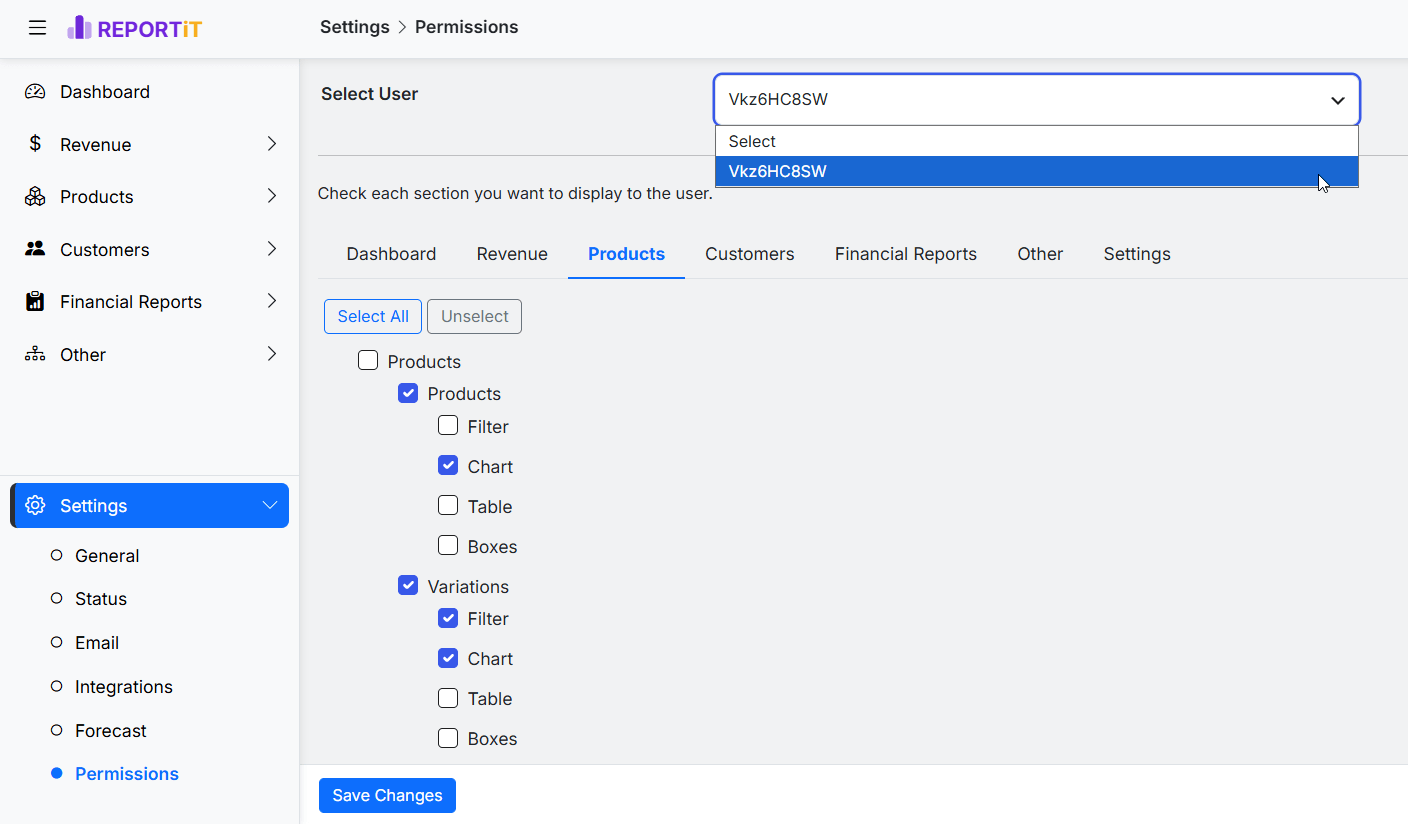
Task: Switch to the Financial Reports tab
Action: pyautogui.click(x=906, y=254)
